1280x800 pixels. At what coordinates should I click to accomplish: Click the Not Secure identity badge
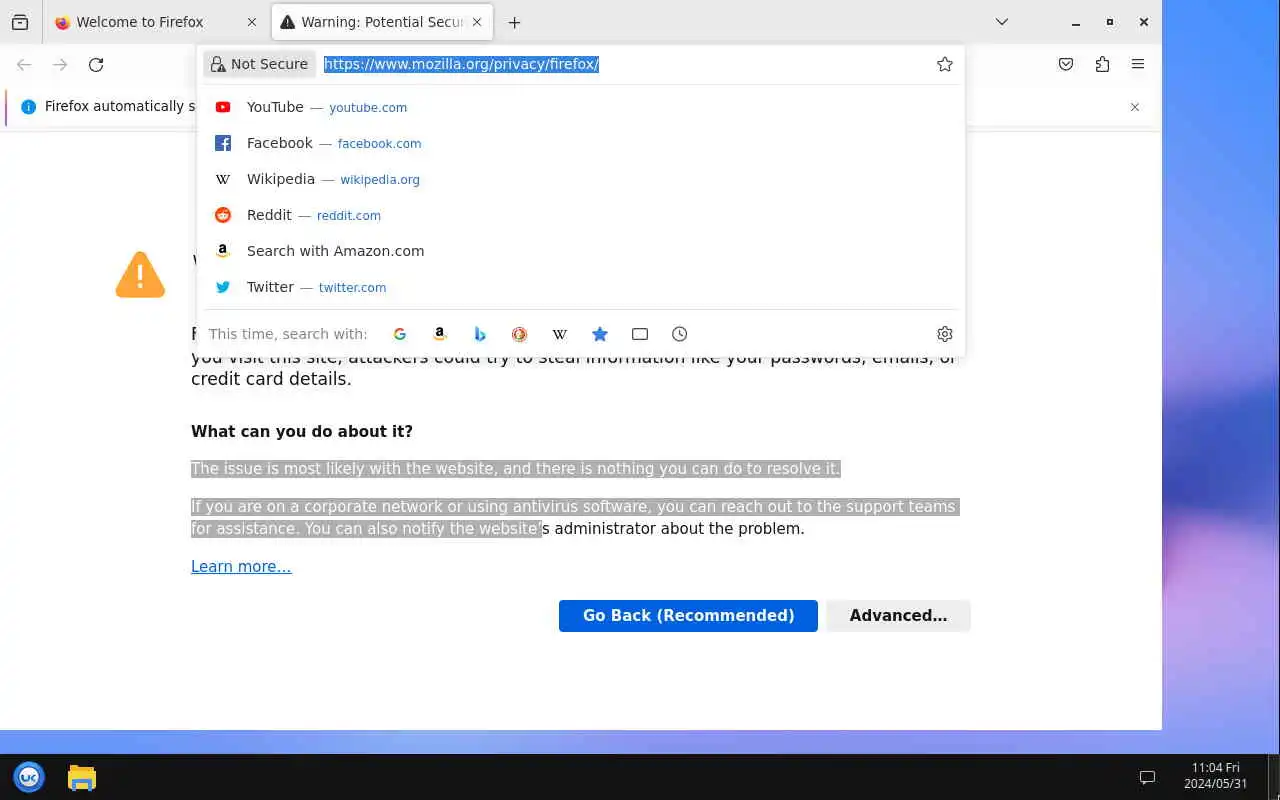260,64
